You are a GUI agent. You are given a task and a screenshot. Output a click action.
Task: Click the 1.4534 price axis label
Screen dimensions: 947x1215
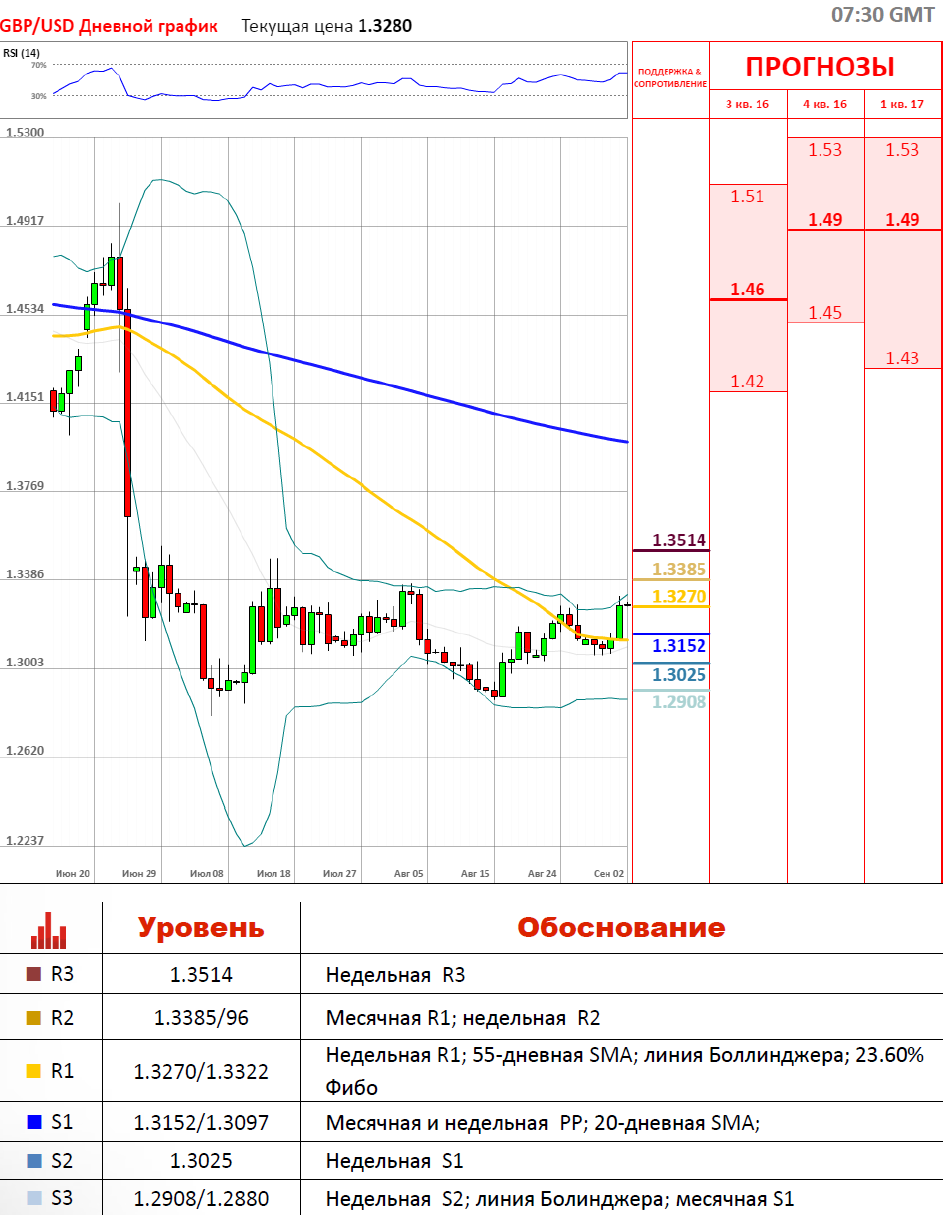(24, 309)
